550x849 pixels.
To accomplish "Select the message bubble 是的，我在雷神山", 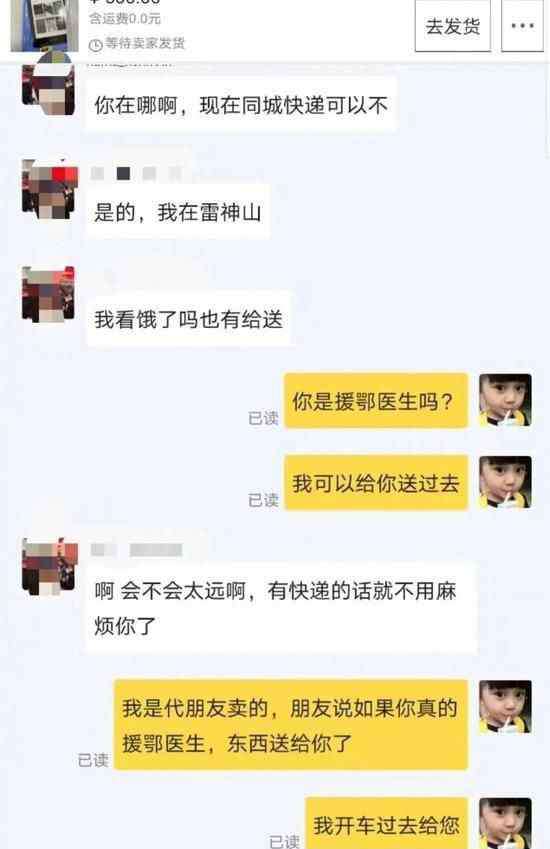I will [x=178, y=212].
